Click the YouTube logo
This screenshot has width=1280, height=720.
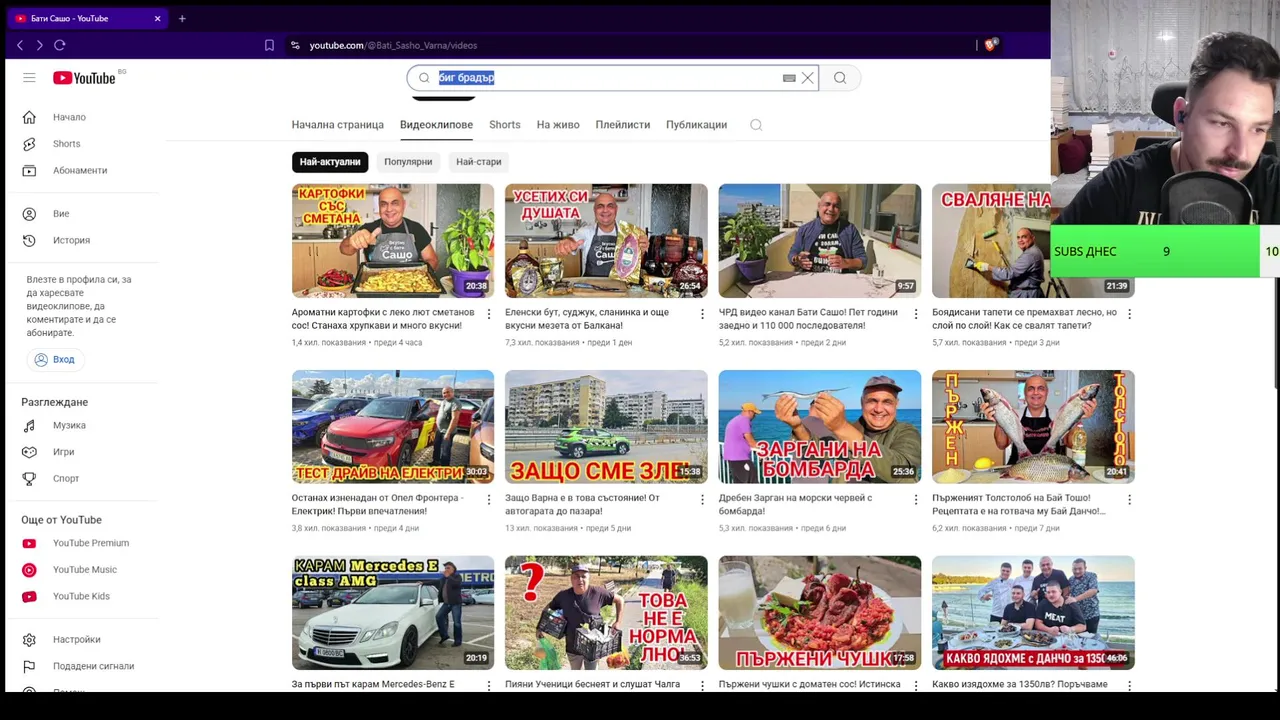pos(86,78)
